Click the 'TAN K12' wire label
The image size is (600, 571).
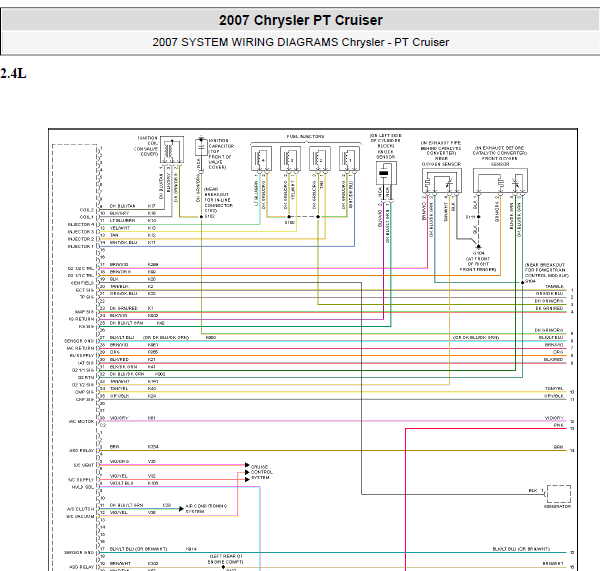pyautogui.click(x=133, y=235)
